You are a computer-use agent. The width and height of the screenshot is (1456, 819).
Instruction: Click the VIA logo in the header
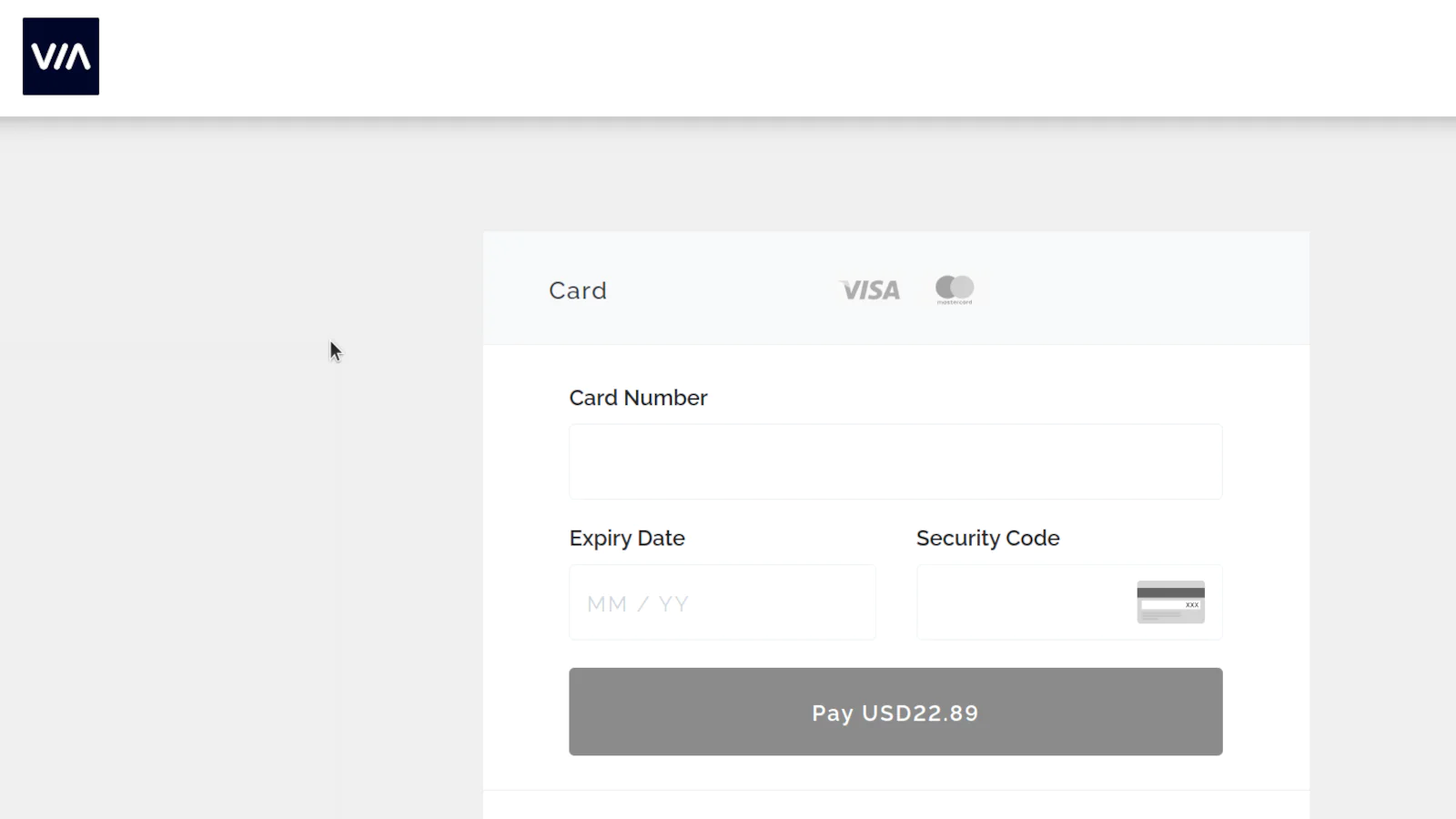(x=61, y=56)
